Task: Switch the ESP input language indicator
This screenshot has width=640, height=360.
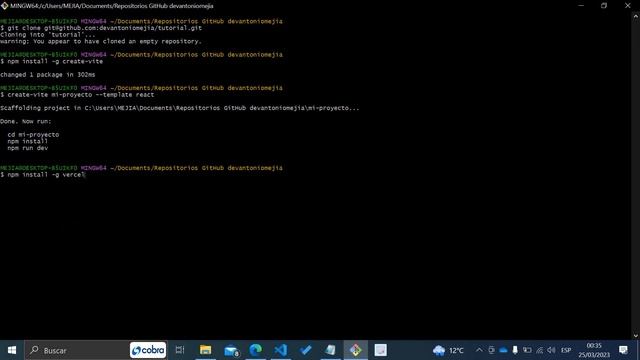Action: [x=566, y=350]
